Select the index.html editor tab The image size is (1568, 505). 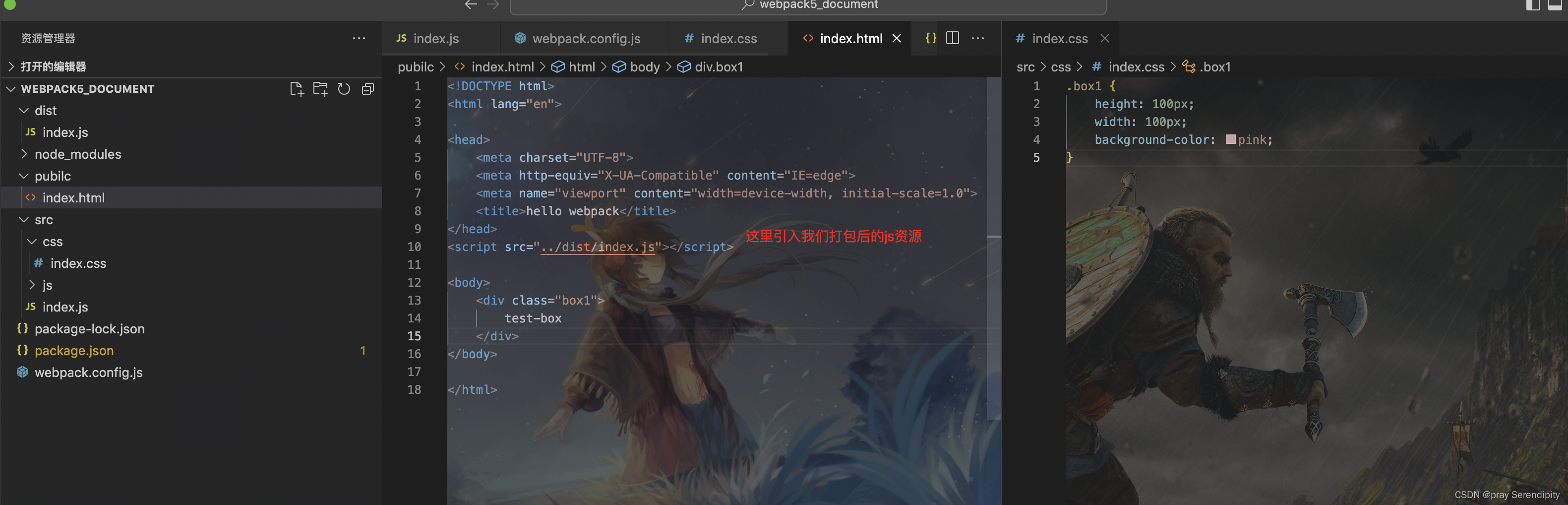coord(850,38)
